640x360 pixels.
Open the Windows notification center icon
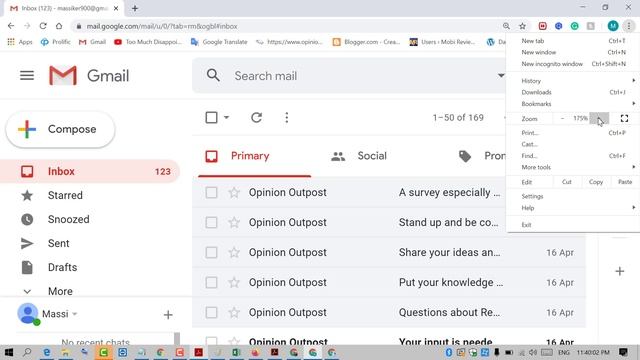[623, 352]
